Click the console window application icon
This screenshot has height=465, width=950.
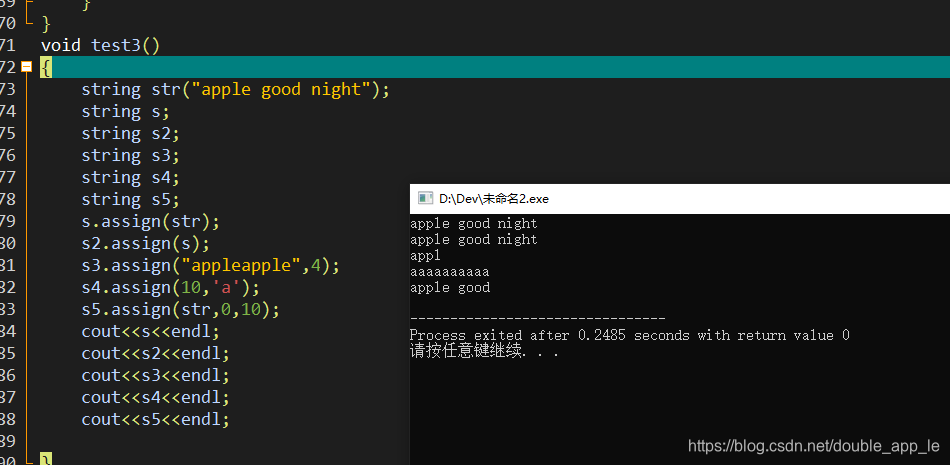(x=425, y=198)
